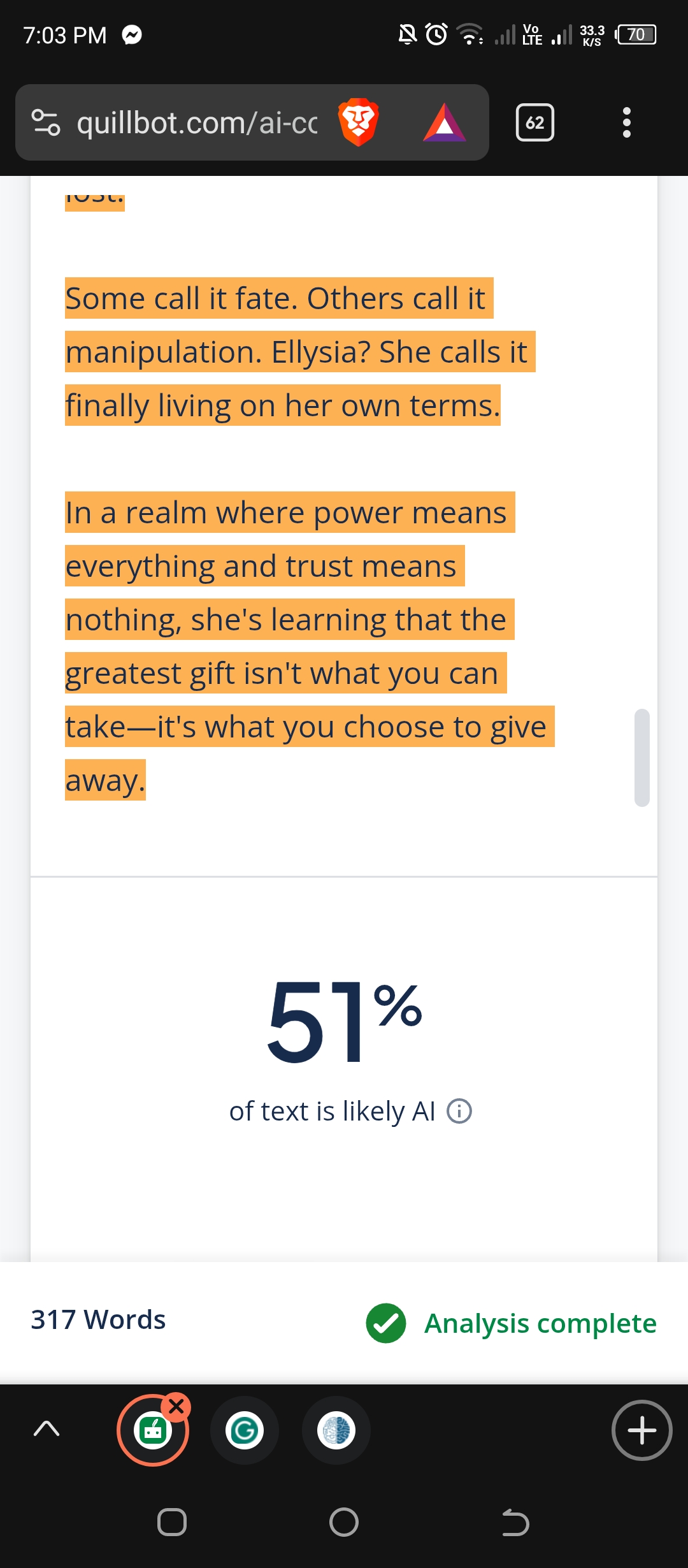Tap the brain icon shortcut
The image size is (688, 1568).
tap(336, 1431)
